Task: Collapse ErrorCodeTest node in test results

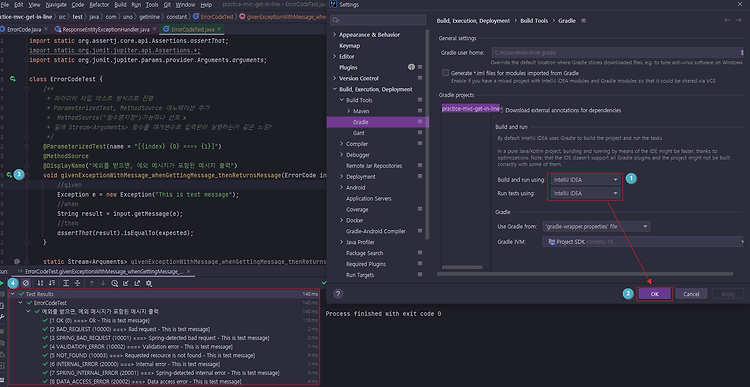Action: 21,303
